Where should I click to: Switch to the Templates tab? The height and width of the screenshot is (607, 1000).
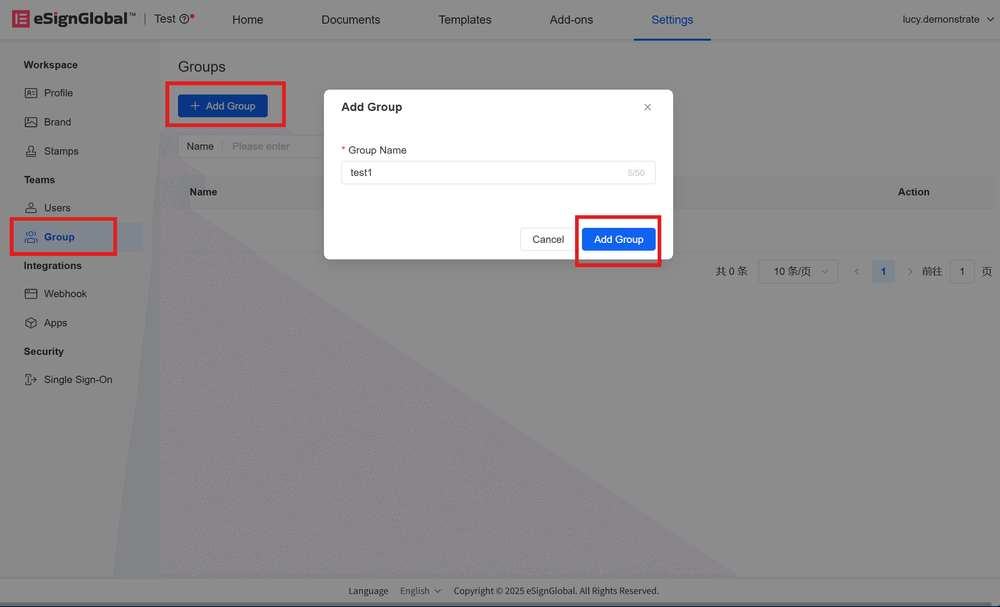465,20
